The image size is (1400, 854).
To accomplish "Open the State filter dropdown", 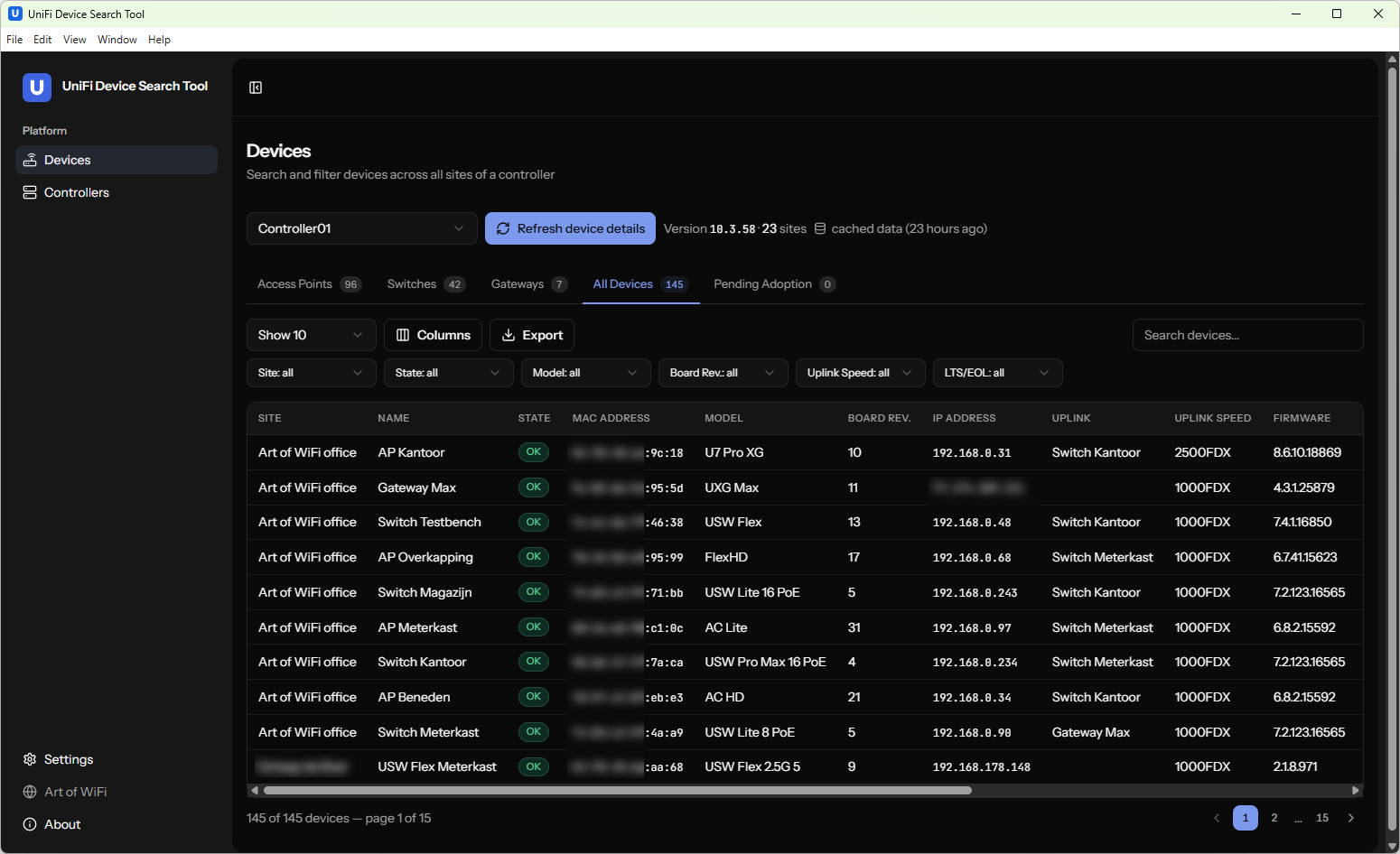I will coord(449,373).
